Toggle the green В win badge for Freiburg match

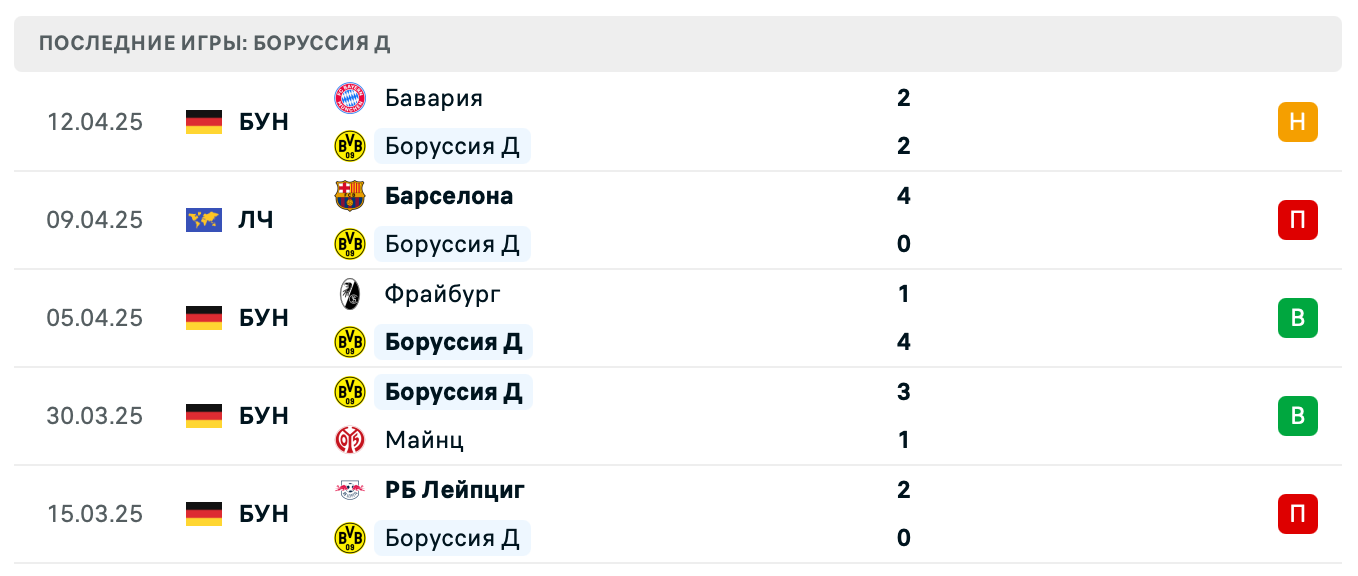(1297, 318)
